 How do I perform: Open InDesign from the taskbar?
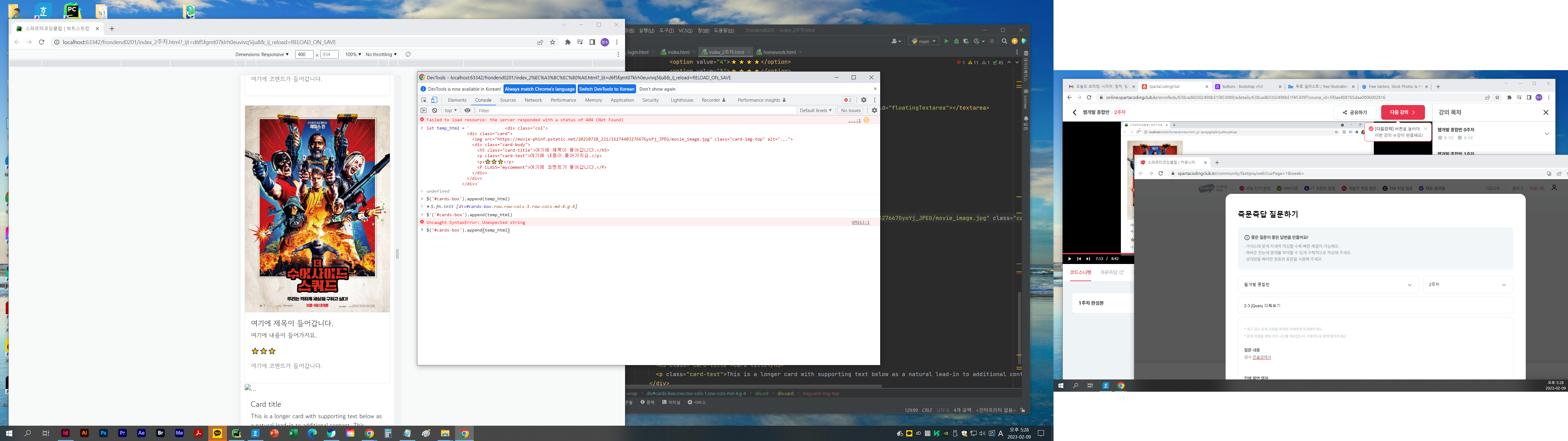(66, 433)
